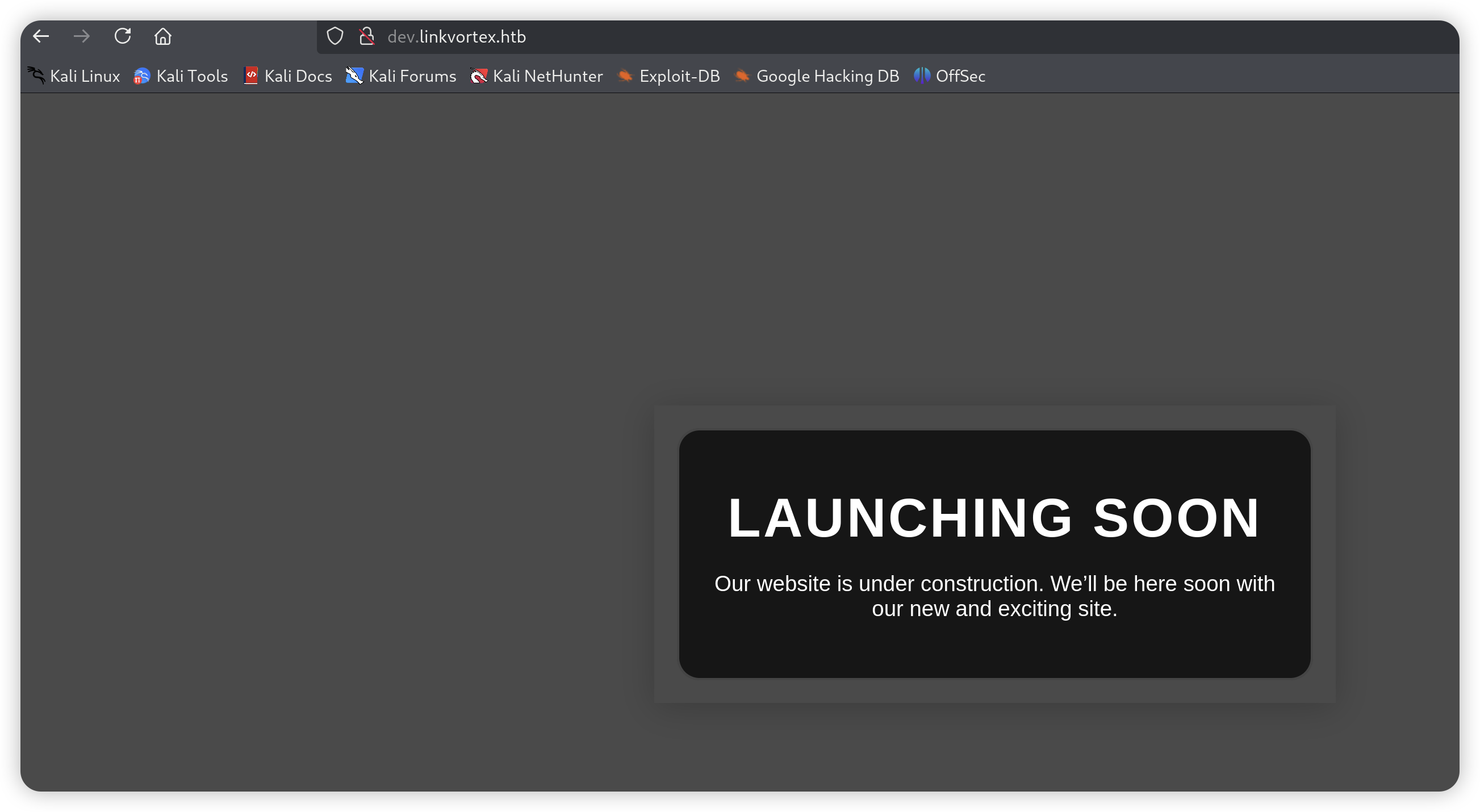This screenshot has width=1480, height=812.
Task: Open the browser home page
Action: click(x=162, y=36)
